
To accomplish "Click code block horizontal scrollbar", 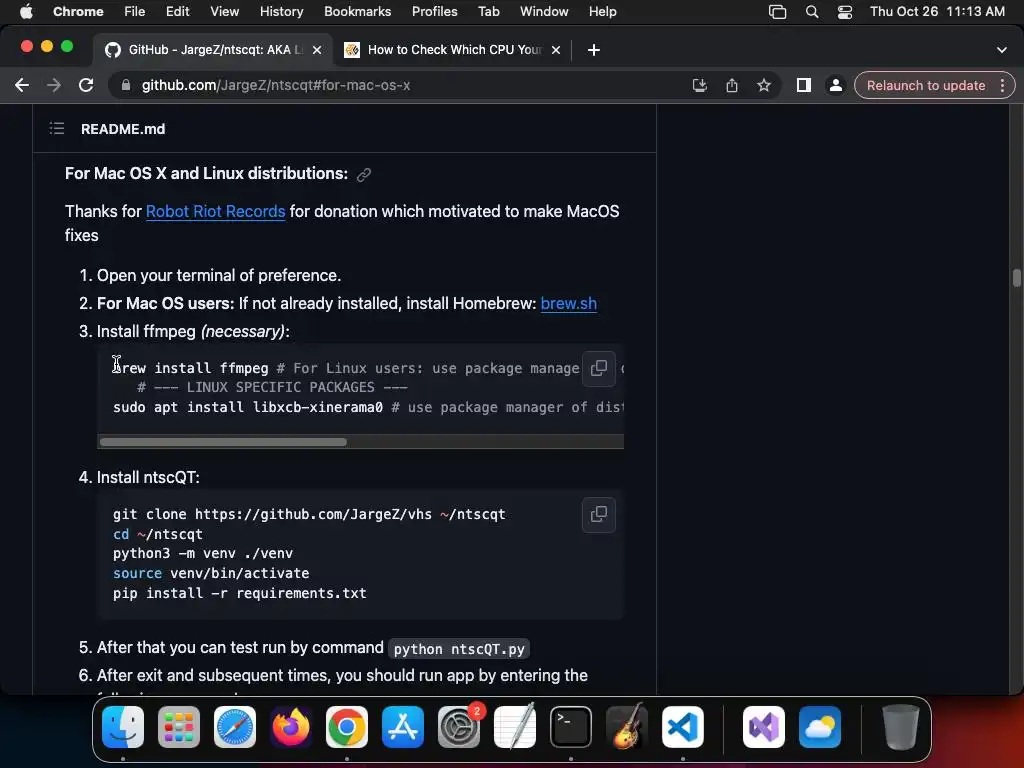I will (223, 442).
